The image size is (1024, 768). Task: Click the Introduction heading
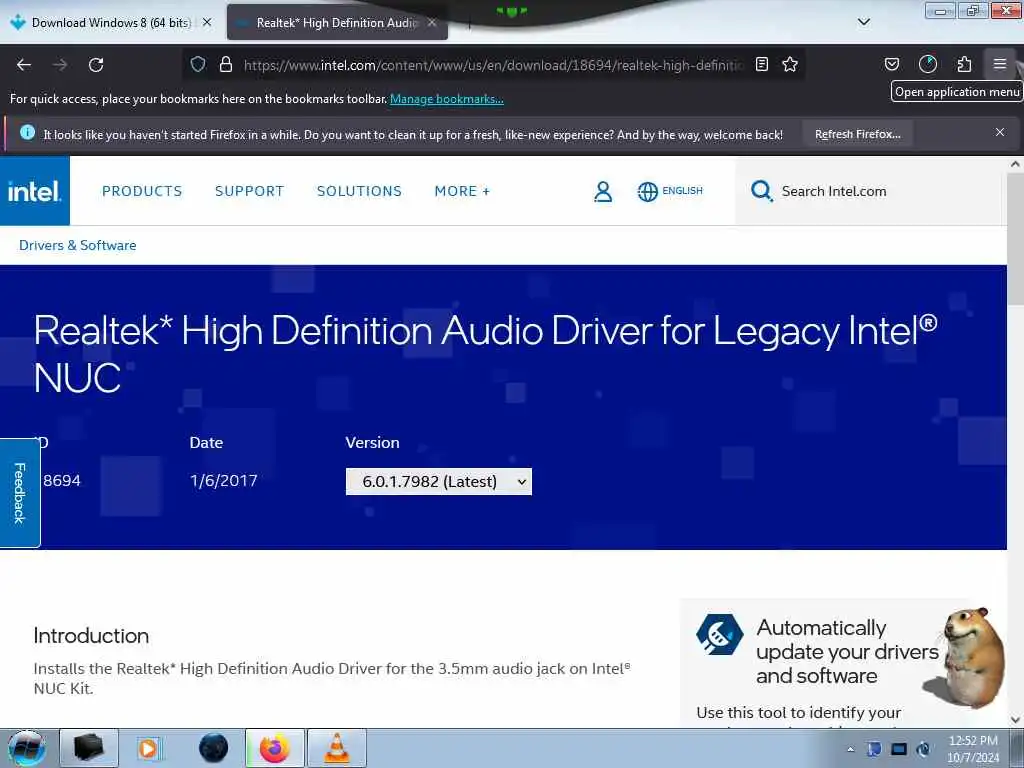[91, 635]
